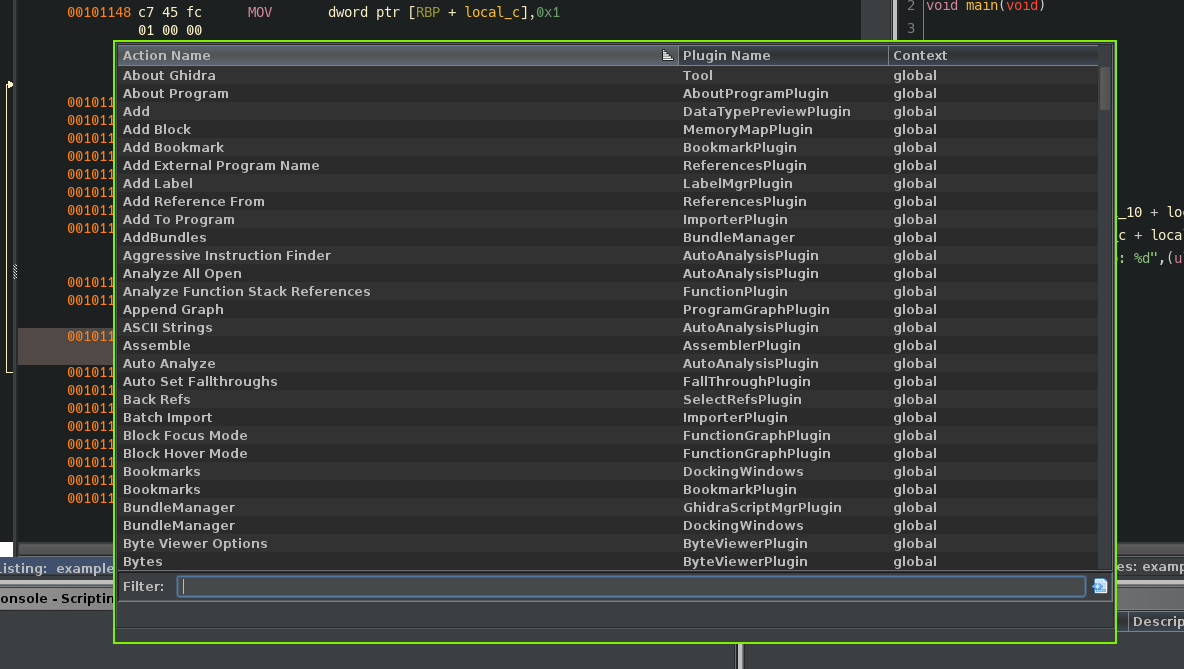Screen dimensions: 1184x669
Task: Select the Bookmarks action from DockingWindows
Action: point(608,472)
